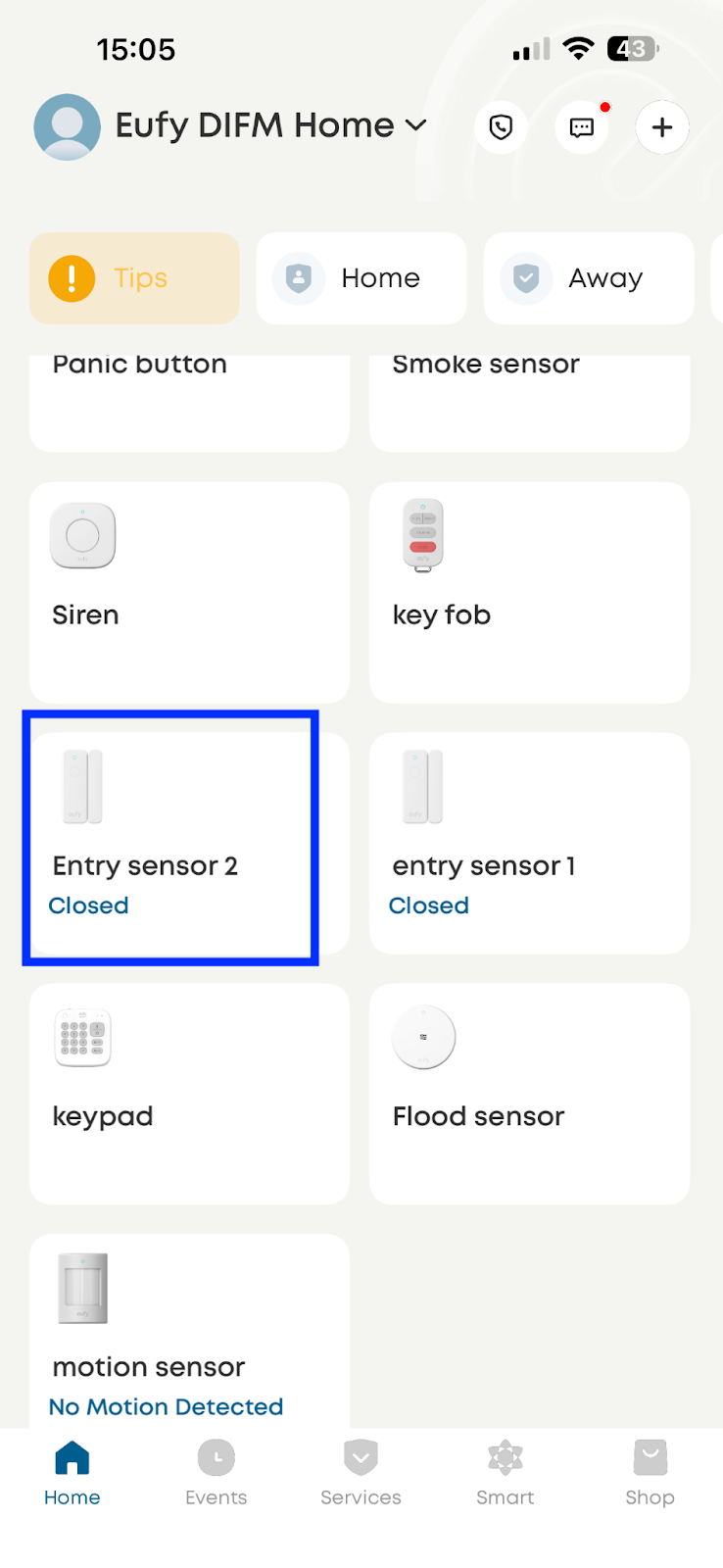Open the entry sensor 1 card

click(529, 843)
